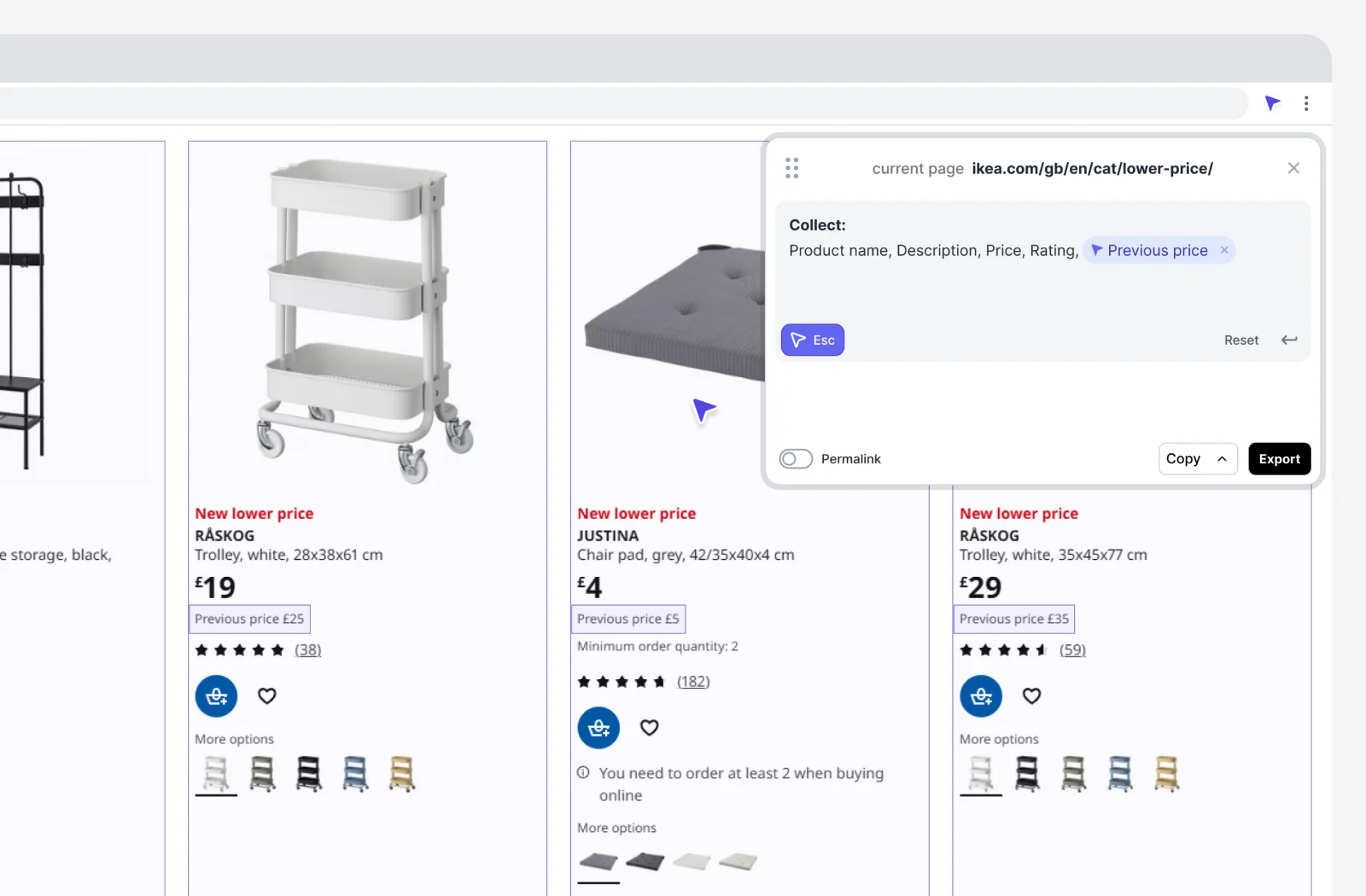Screen dimensions: 1366x896
Task: Expand the Copy dropdown
Action: pos(1222,459)
